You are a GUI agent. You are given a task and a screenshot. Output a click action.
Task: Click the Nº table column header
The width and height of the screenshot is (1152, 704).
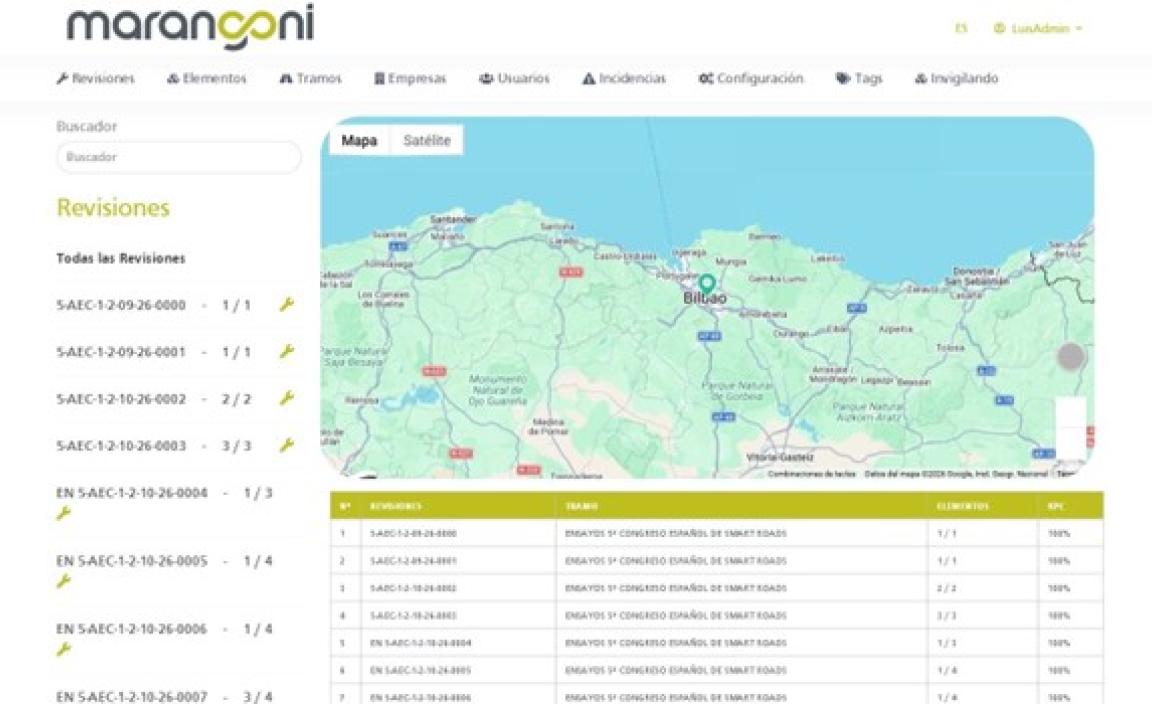click(x=345, y=506)
